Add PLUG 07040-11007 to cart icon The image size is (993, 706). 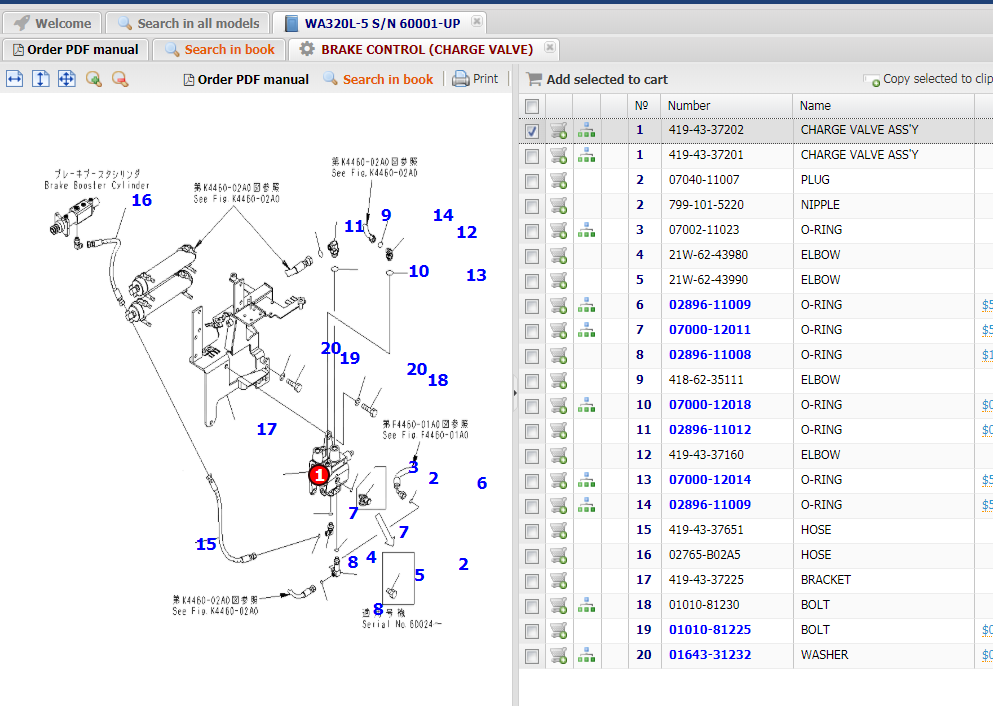tap(559, 180)
